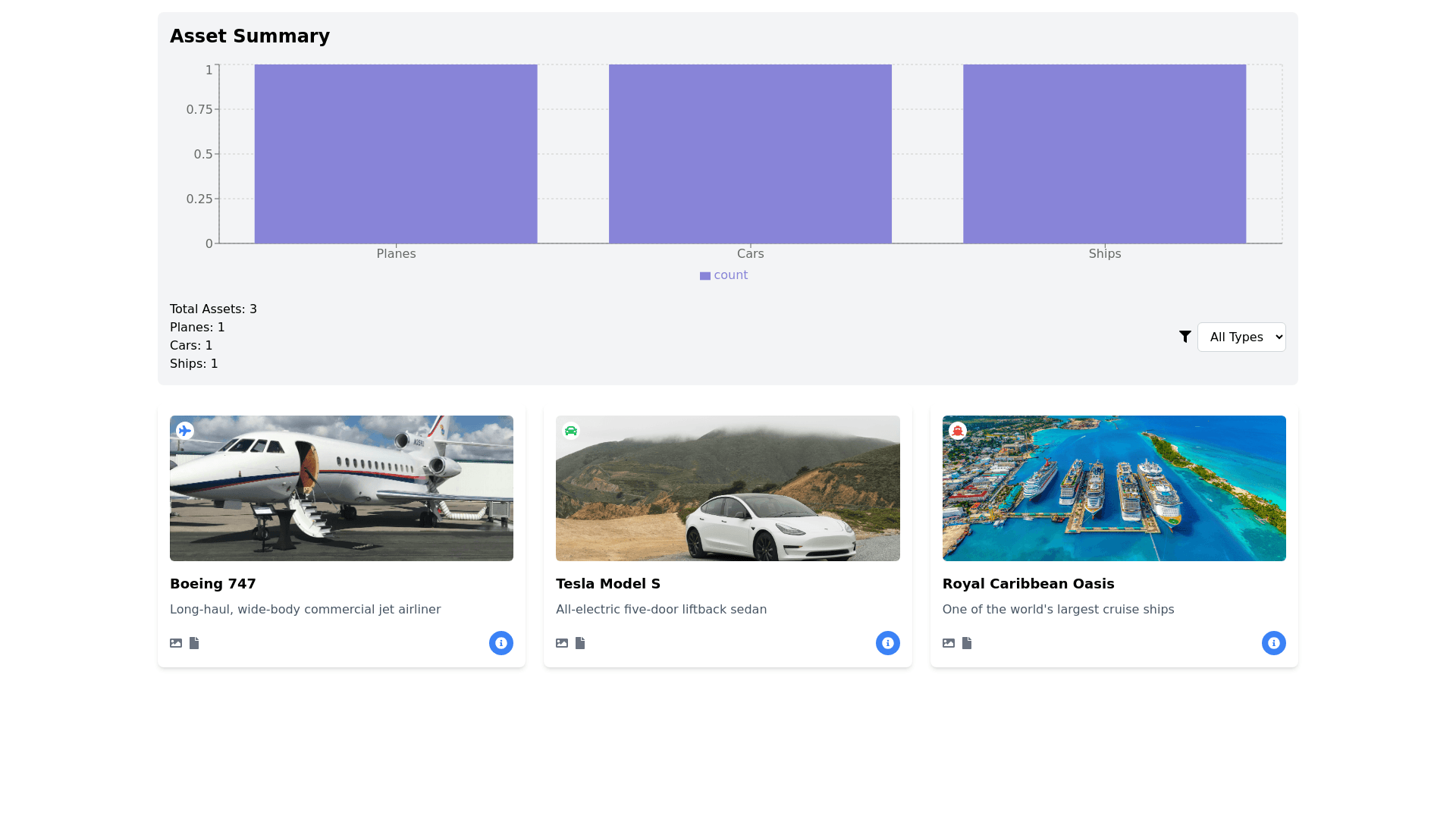This screenshot has width=1456, height=819.
Task: Click the image icon under Royal Caribbean Oasis
Action: pyautogui.click(x=949, y=643)
